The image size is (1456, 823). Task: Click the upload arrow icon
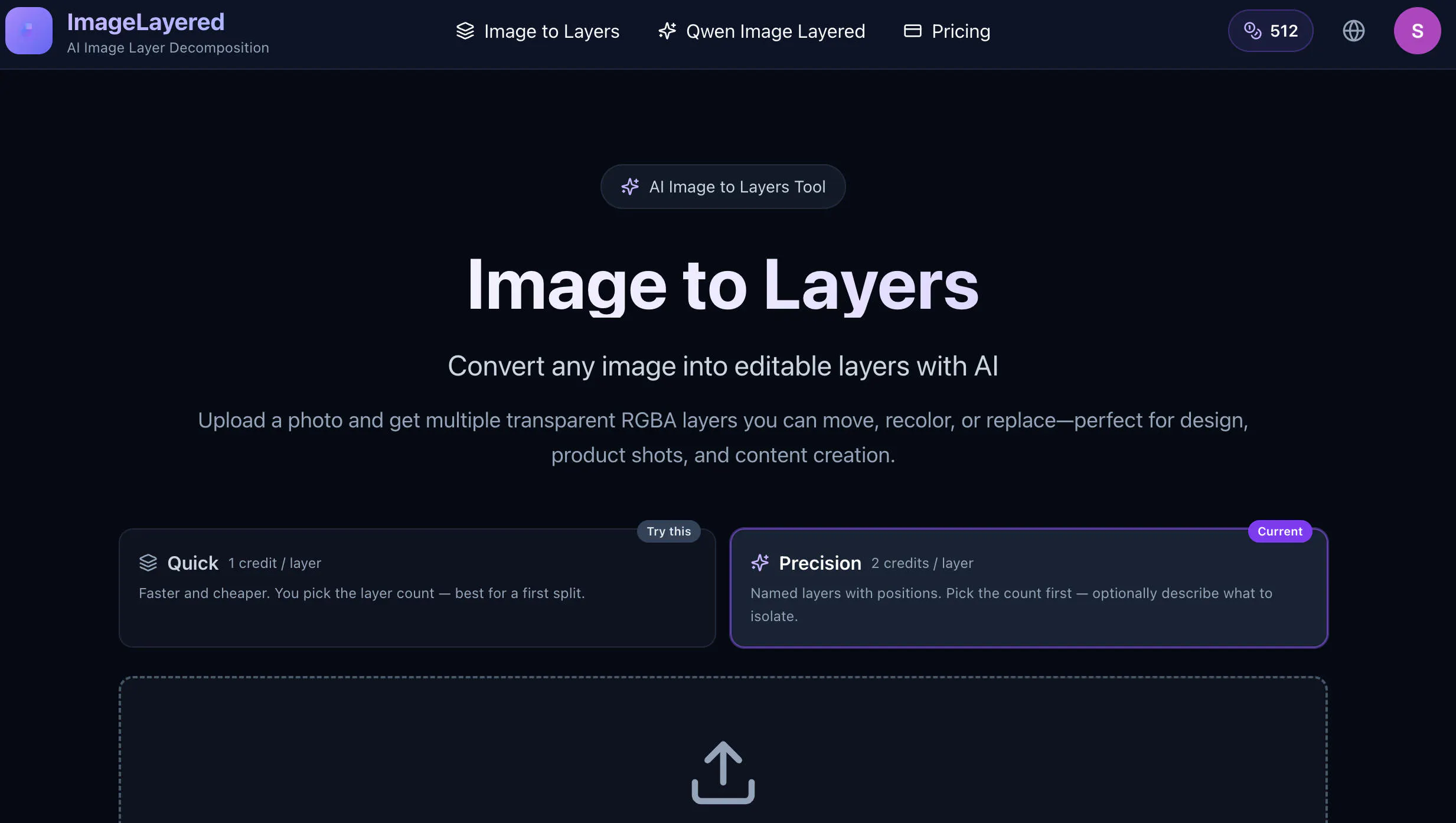tap(723, 772)
